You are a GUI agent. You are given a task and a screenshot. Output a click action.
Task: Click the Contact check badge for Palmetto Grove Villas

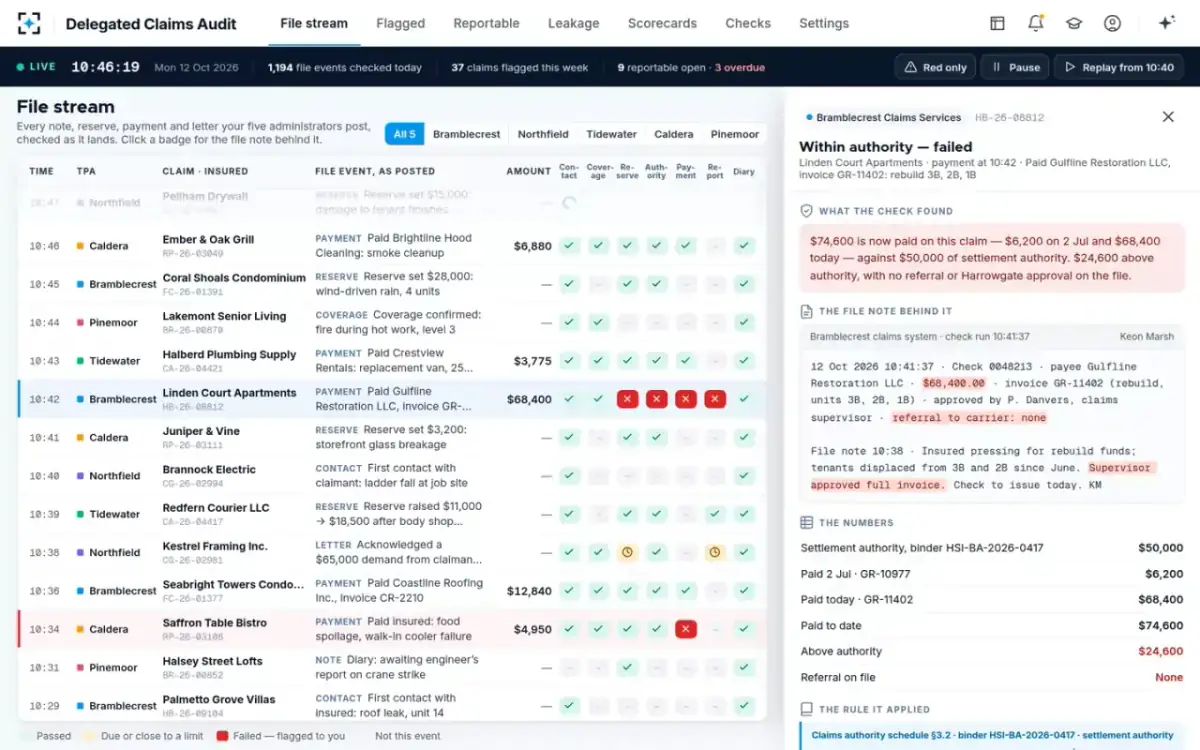[x=569, y=705]
